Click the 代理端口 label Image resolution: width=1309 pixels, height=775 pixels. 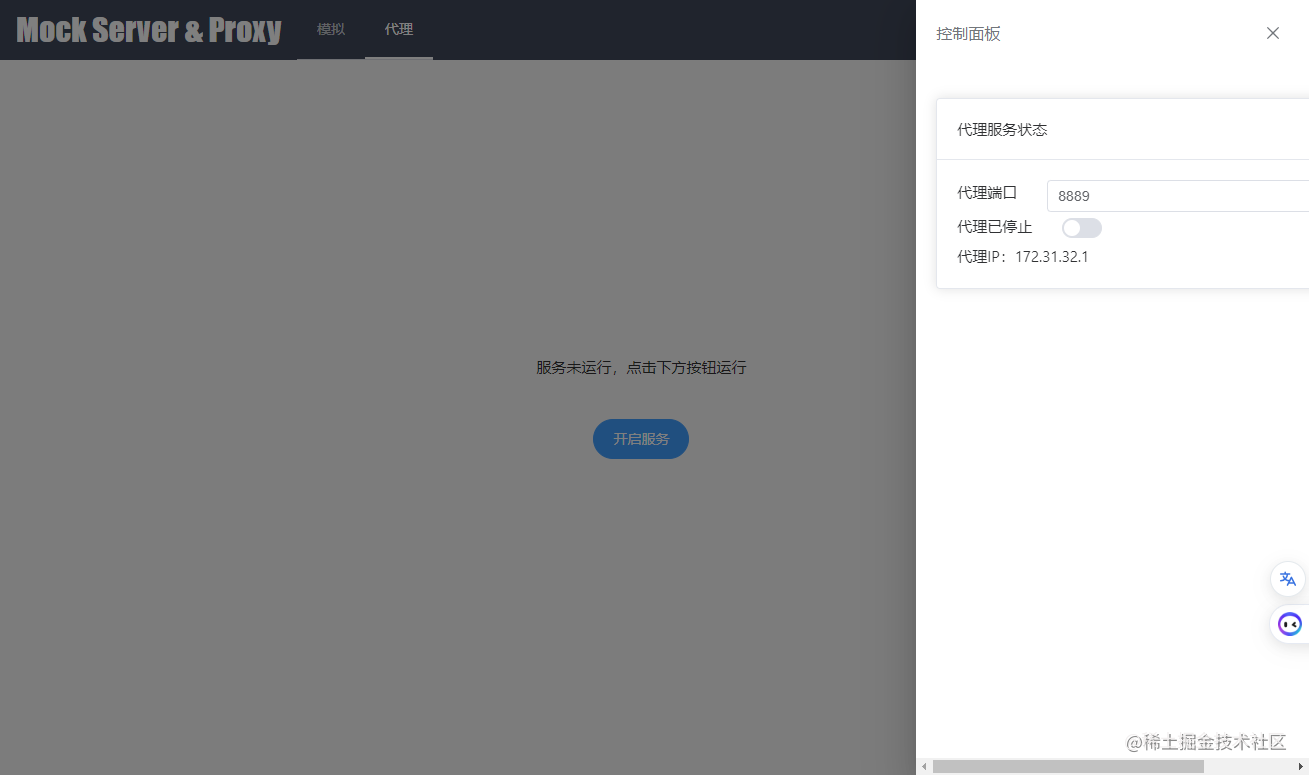point(987,193)
